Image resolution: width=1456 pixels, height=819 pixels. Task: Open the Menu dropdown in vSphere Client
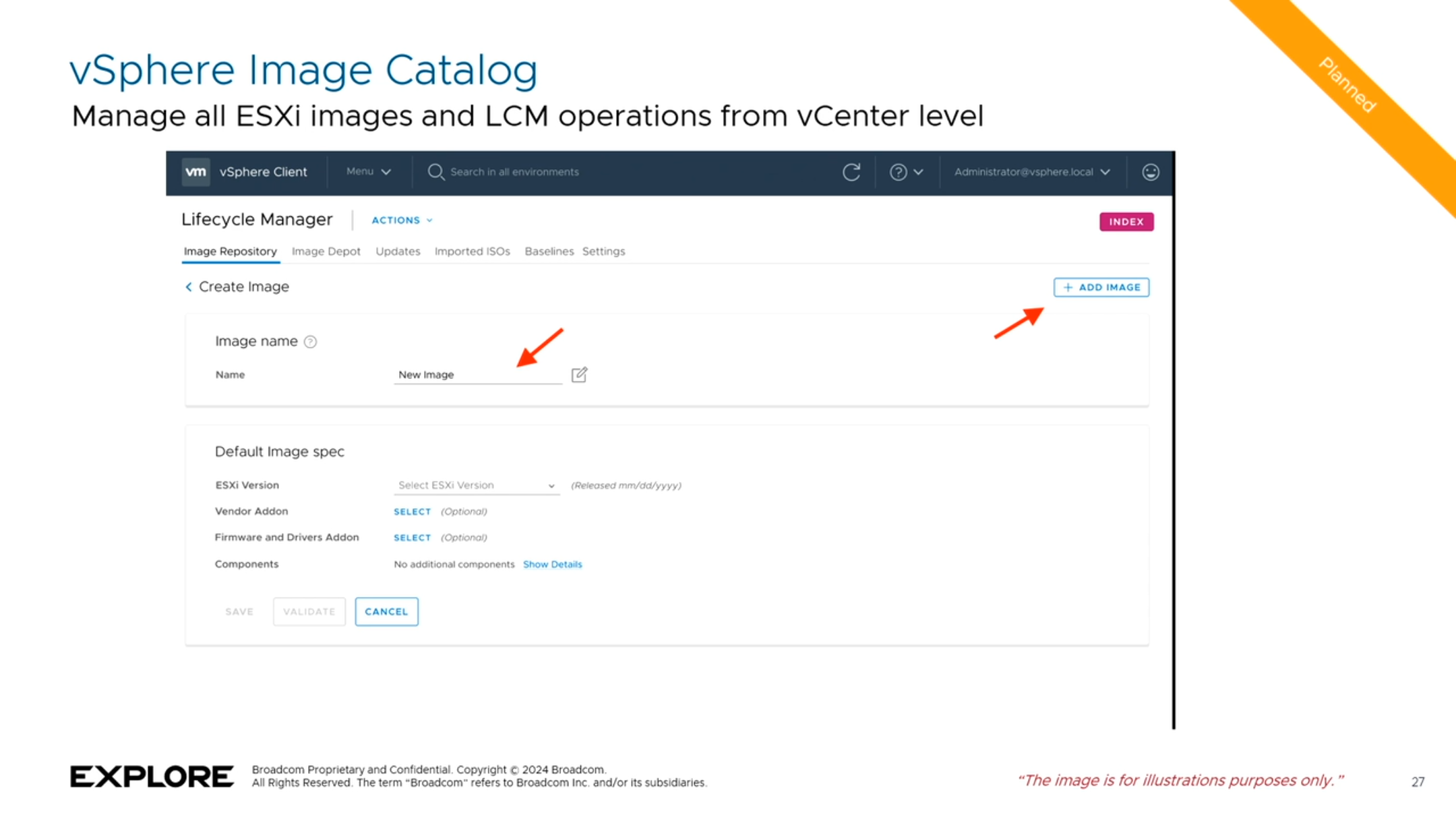364,172
